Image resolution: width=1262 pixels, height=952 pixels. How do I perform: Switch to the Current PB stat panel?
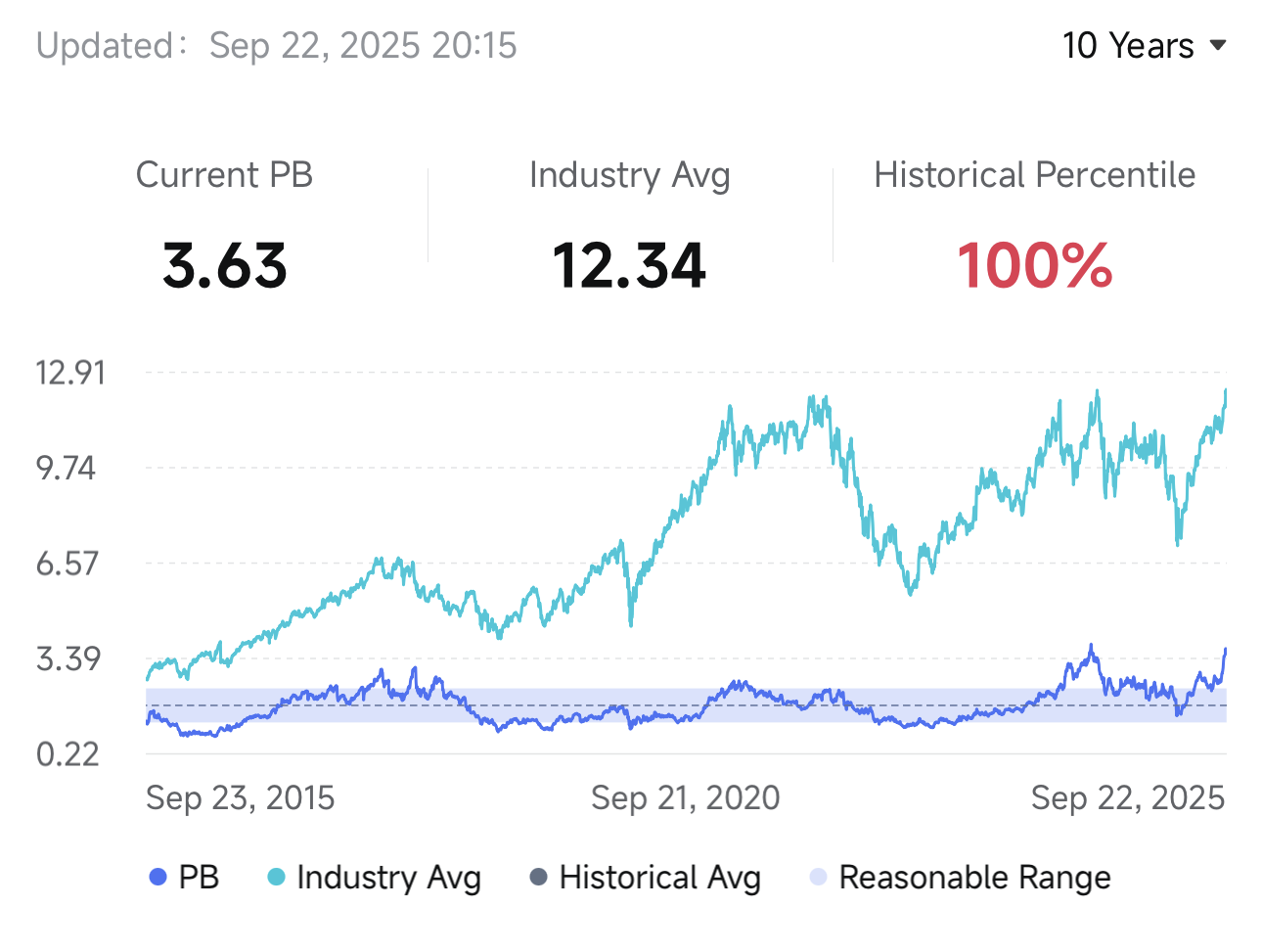click(225, 175)
